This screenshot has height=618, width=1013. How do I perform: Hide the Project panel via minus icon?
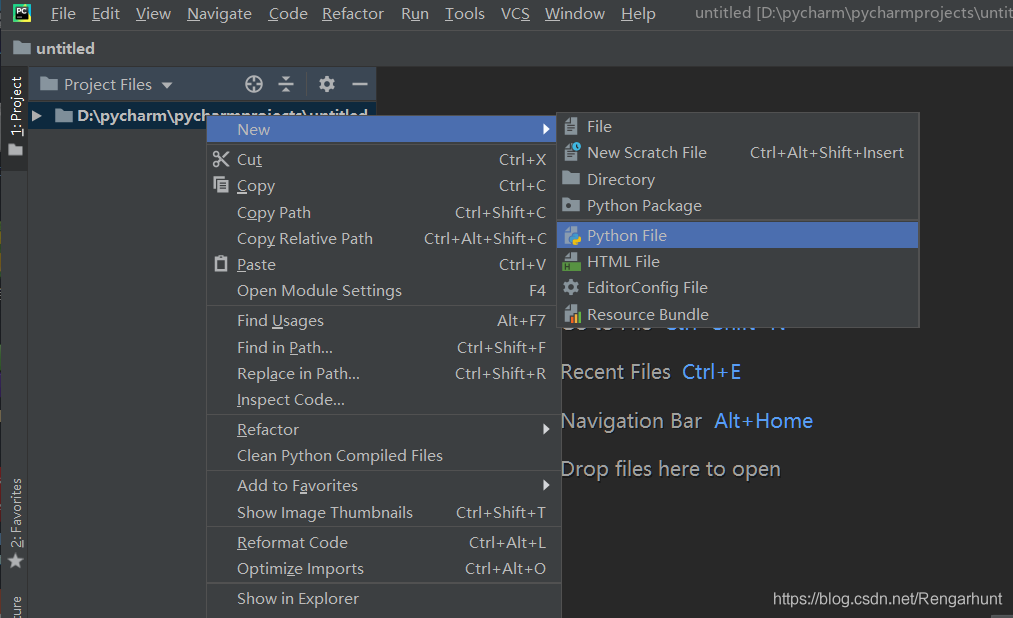pos(360,84)
